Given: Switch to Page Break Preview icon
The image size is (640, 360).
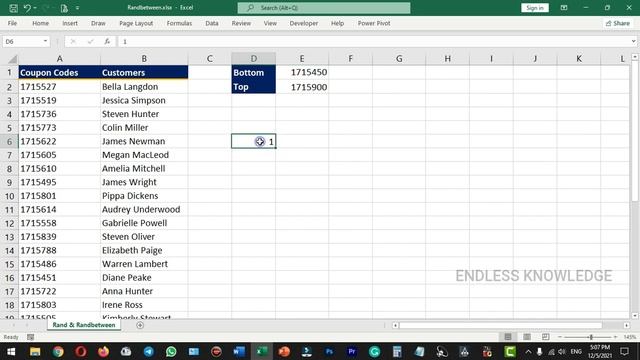Looking at the screenshot, I should pos(545,337).
